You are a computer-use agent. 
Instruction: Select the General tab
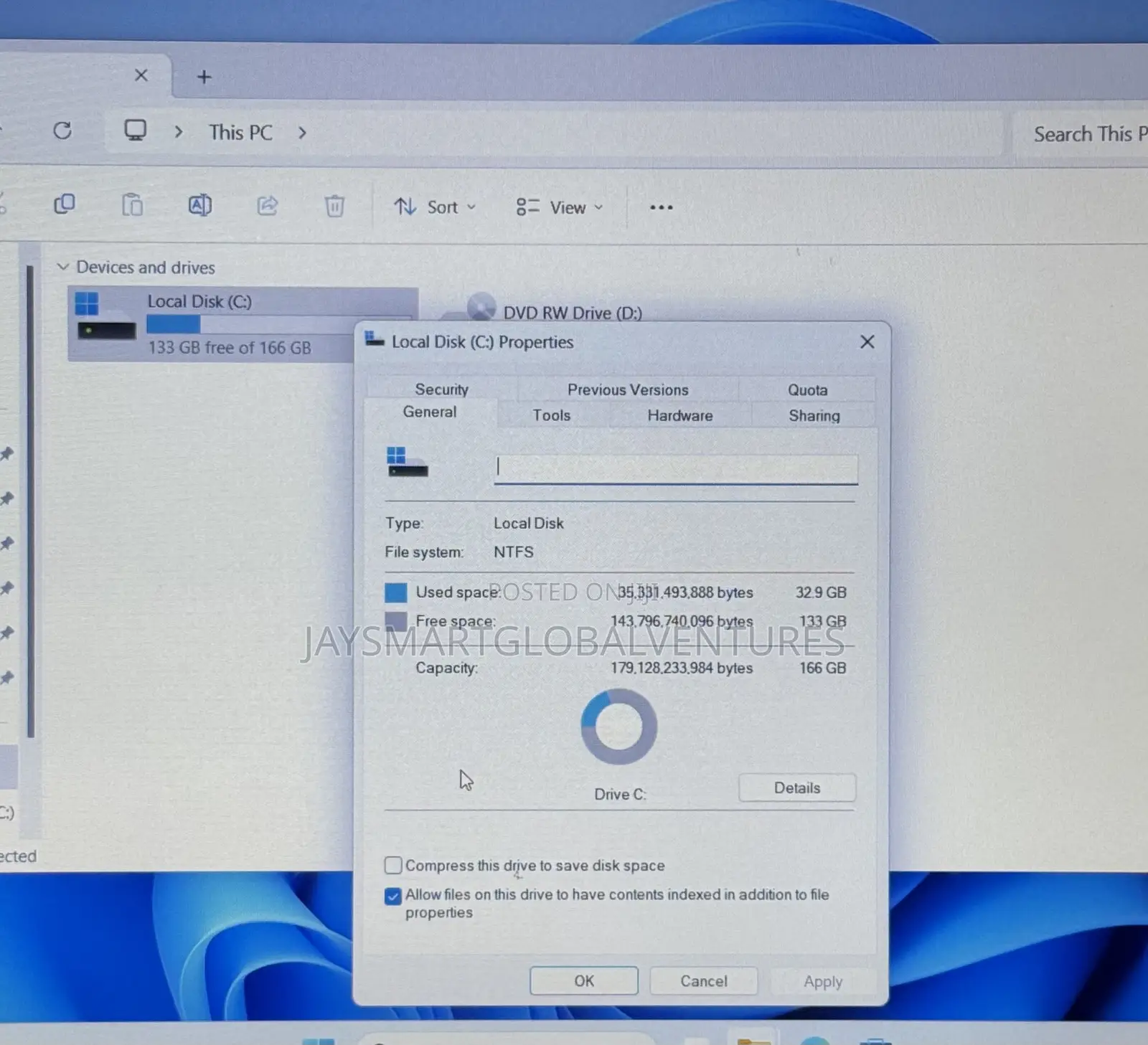pos(429,412)
